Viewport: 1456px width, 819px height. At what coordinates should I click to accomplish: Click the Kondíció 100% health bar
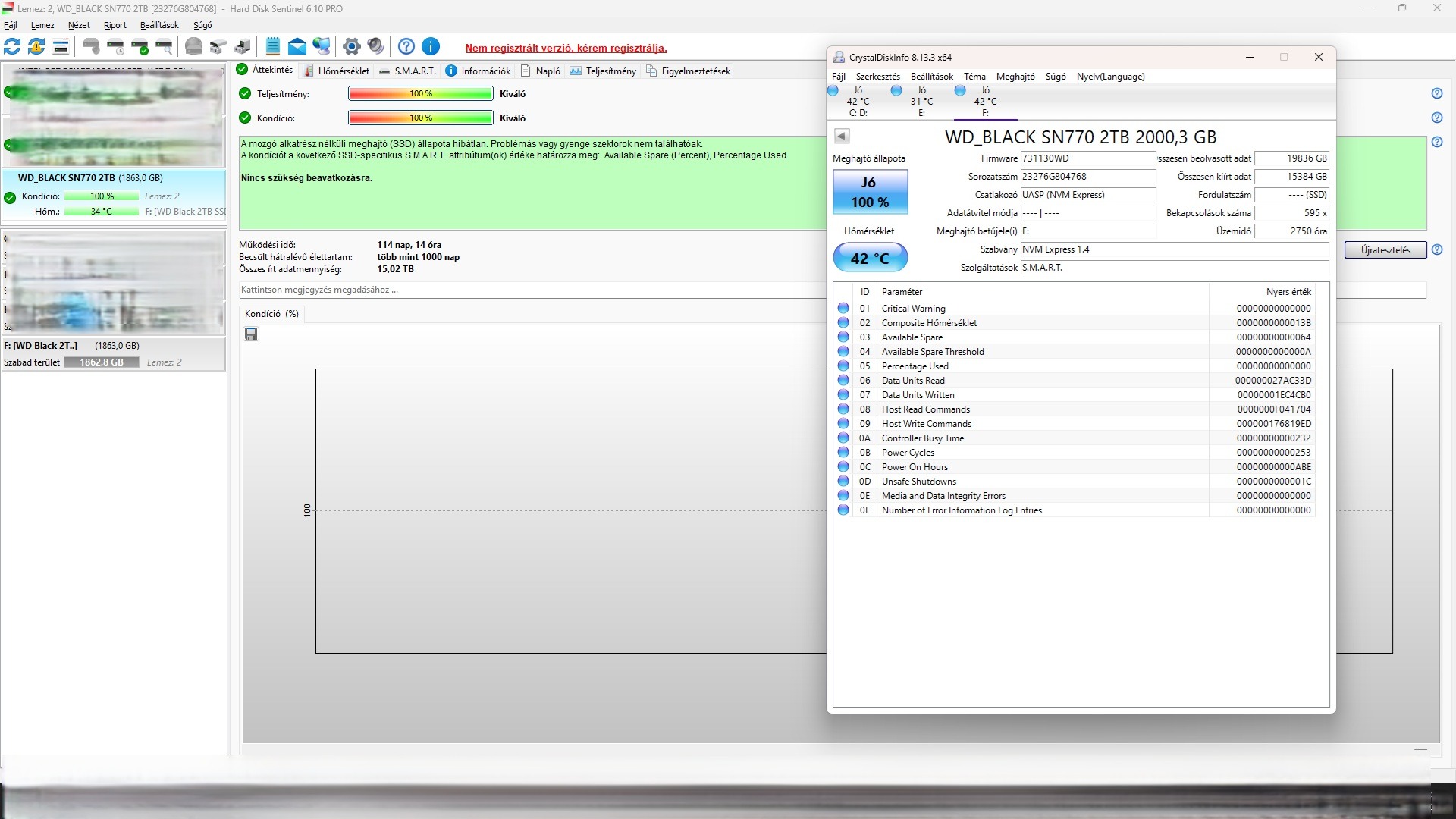(420, 118)
